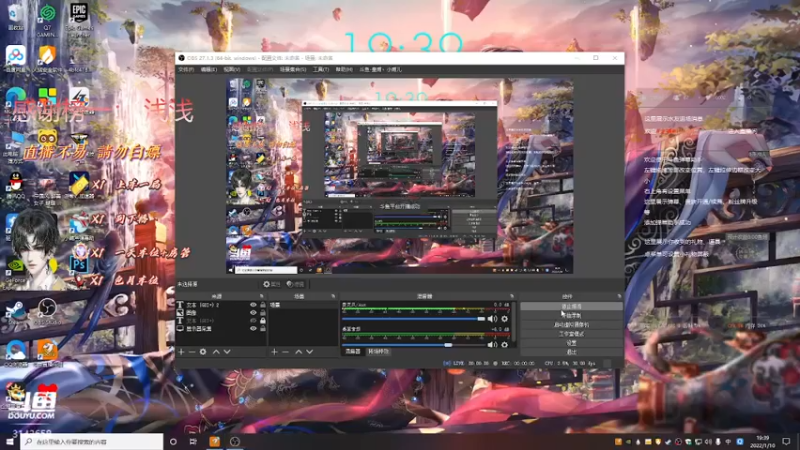
Task: Move scene up with the arrow icon
Action: [x=298, y=352]
